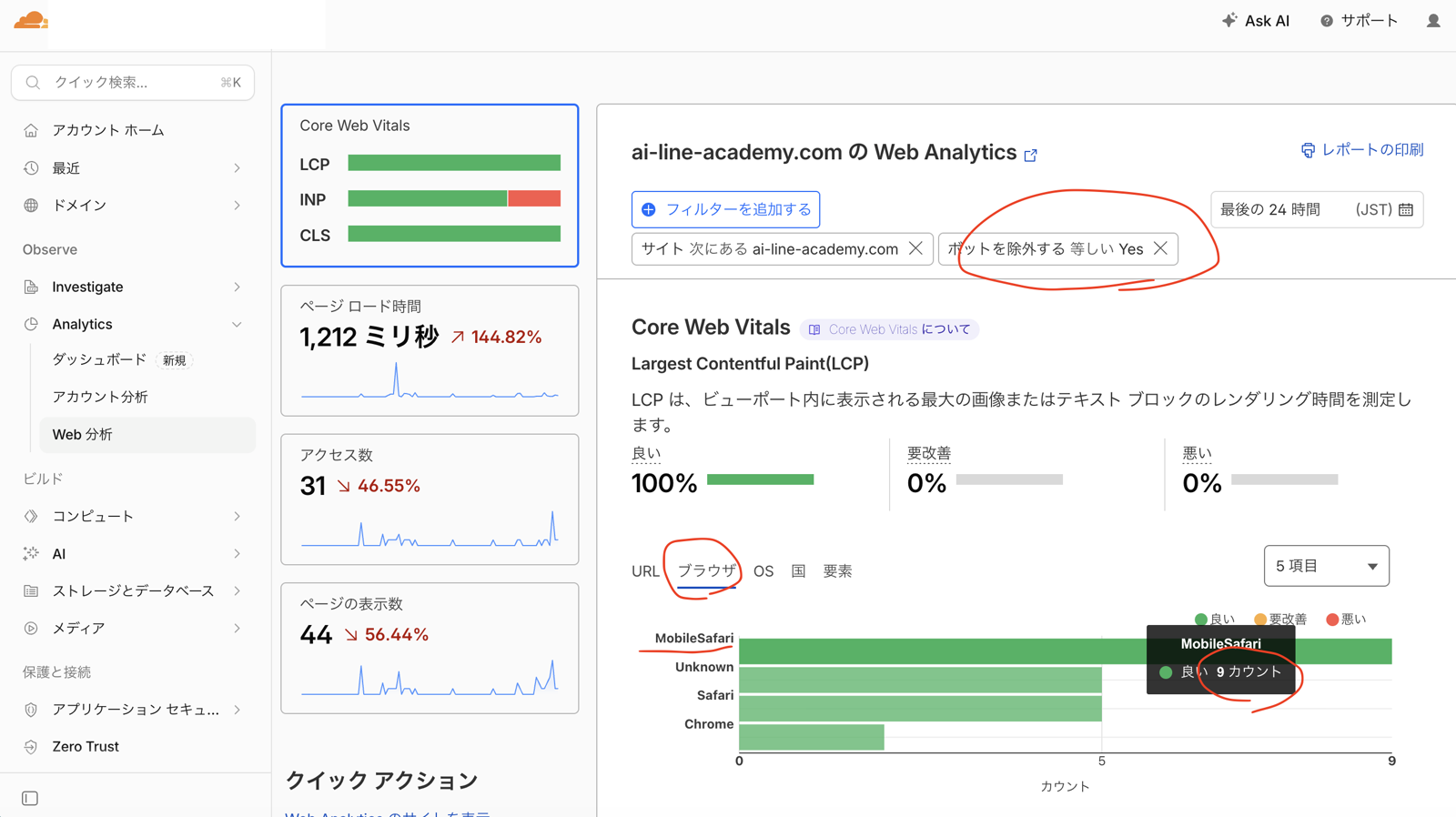Click the アカウント ホーム house icon
Viewport: 1456px width, 817px height.
point(31,130)
